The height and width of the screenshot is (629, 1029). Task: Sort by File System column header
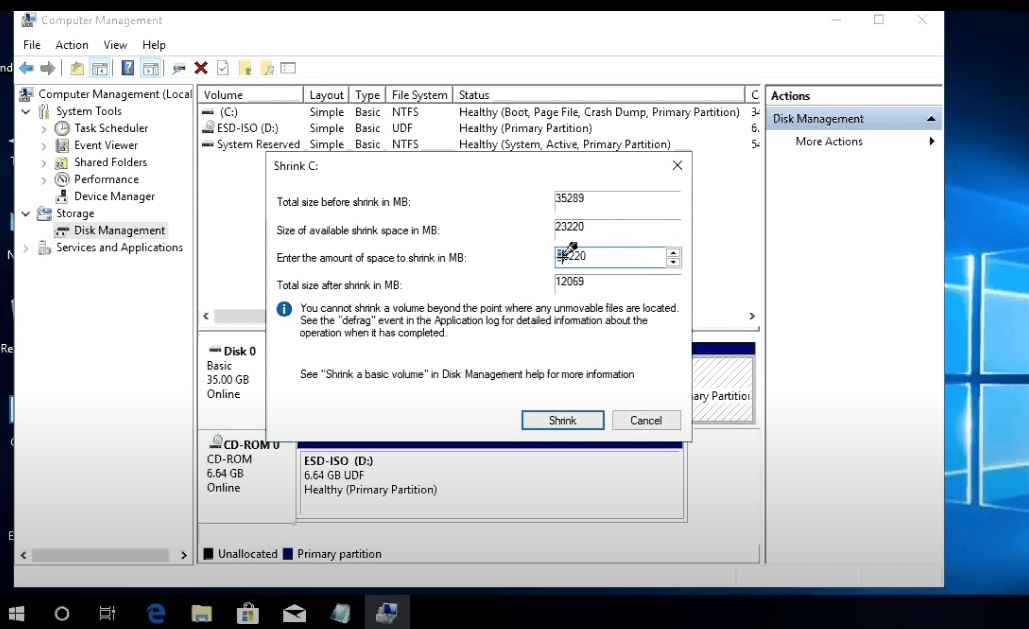[x=419, y=95]
